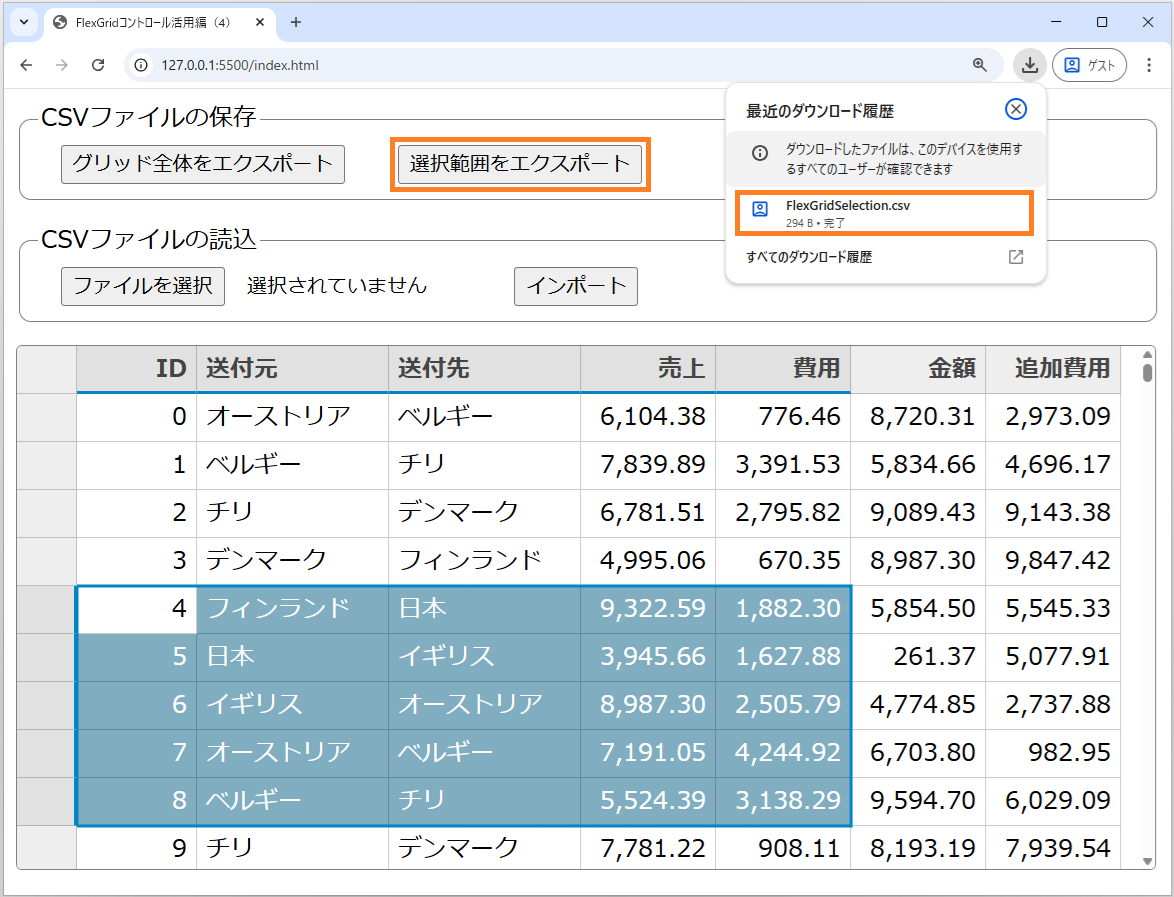Select row header of row ID 0

click(46, 417)
